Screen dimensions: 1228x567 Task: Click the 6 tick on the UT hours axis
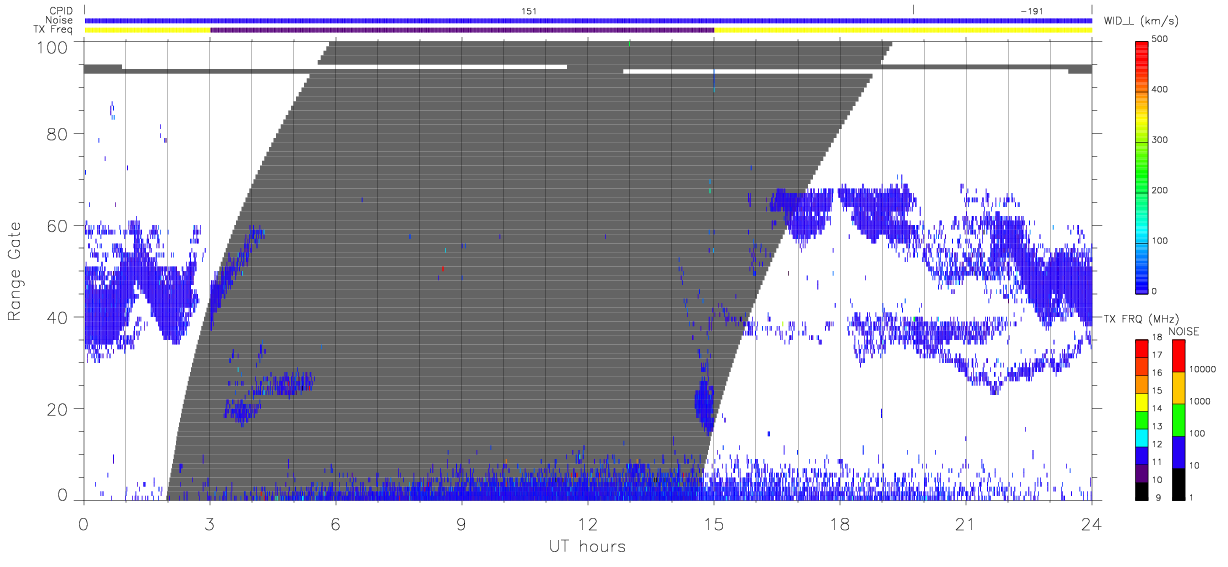(336, 523)
